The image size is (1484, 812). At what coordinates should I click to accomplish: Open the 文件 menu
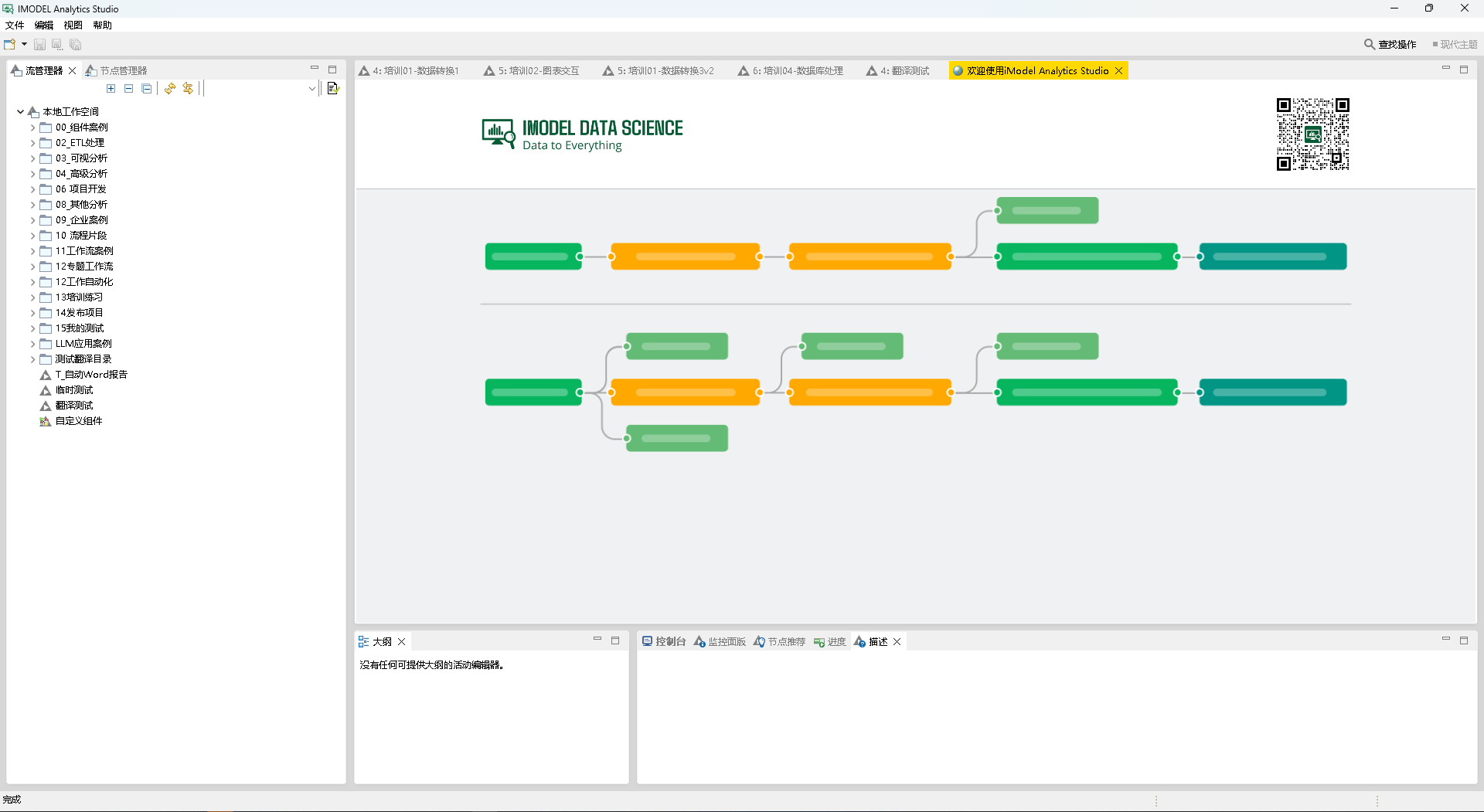coord(15,25)
